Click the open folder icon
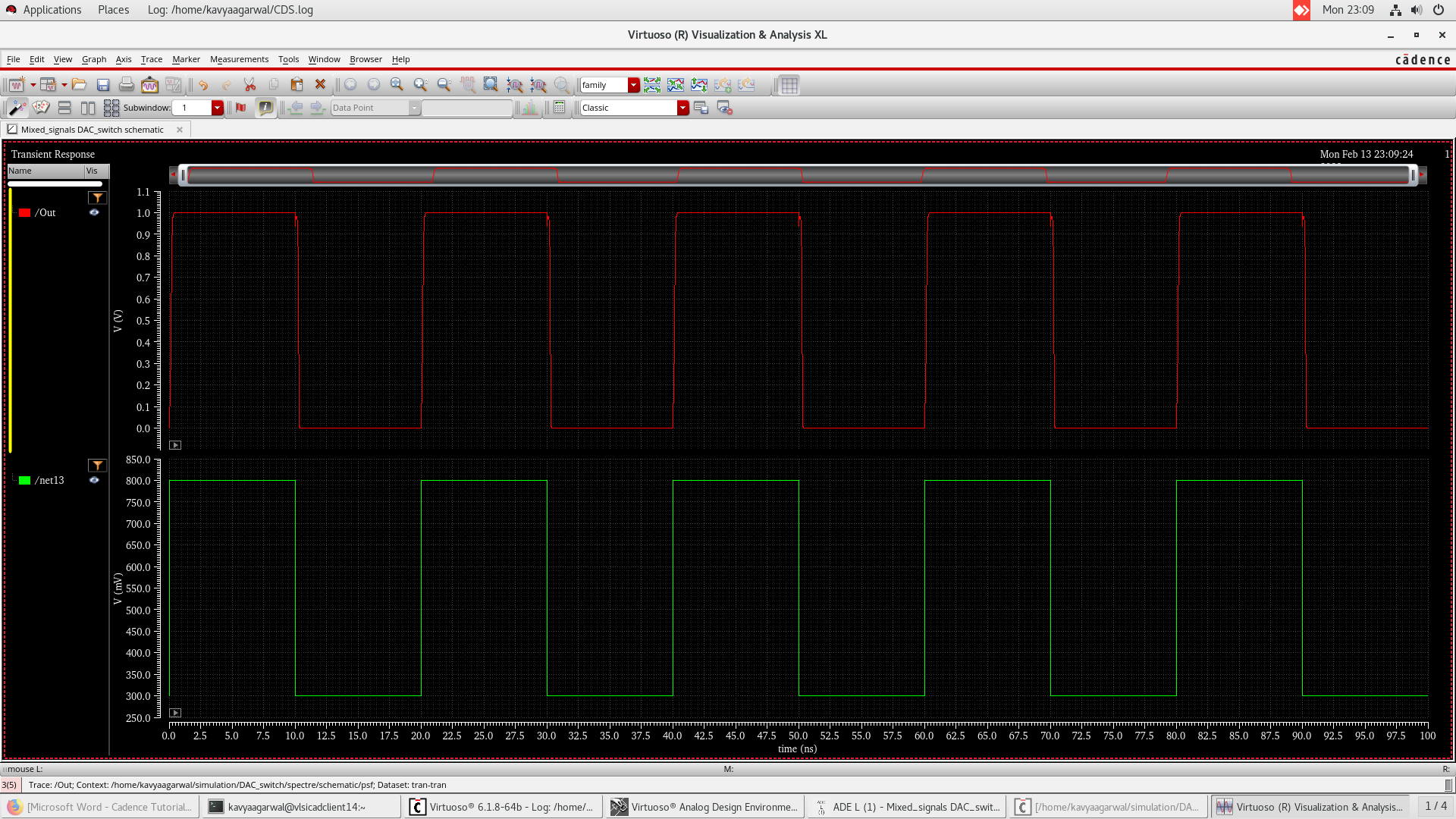 (x=79, y=85)
